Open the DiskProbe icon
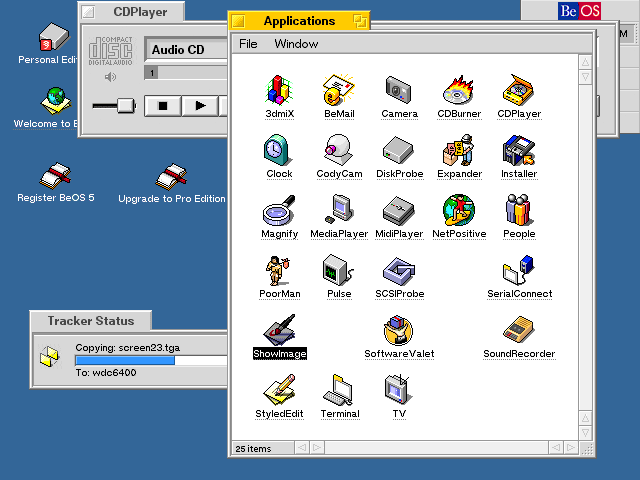This screenshot has width=640, height=480. 398,150
